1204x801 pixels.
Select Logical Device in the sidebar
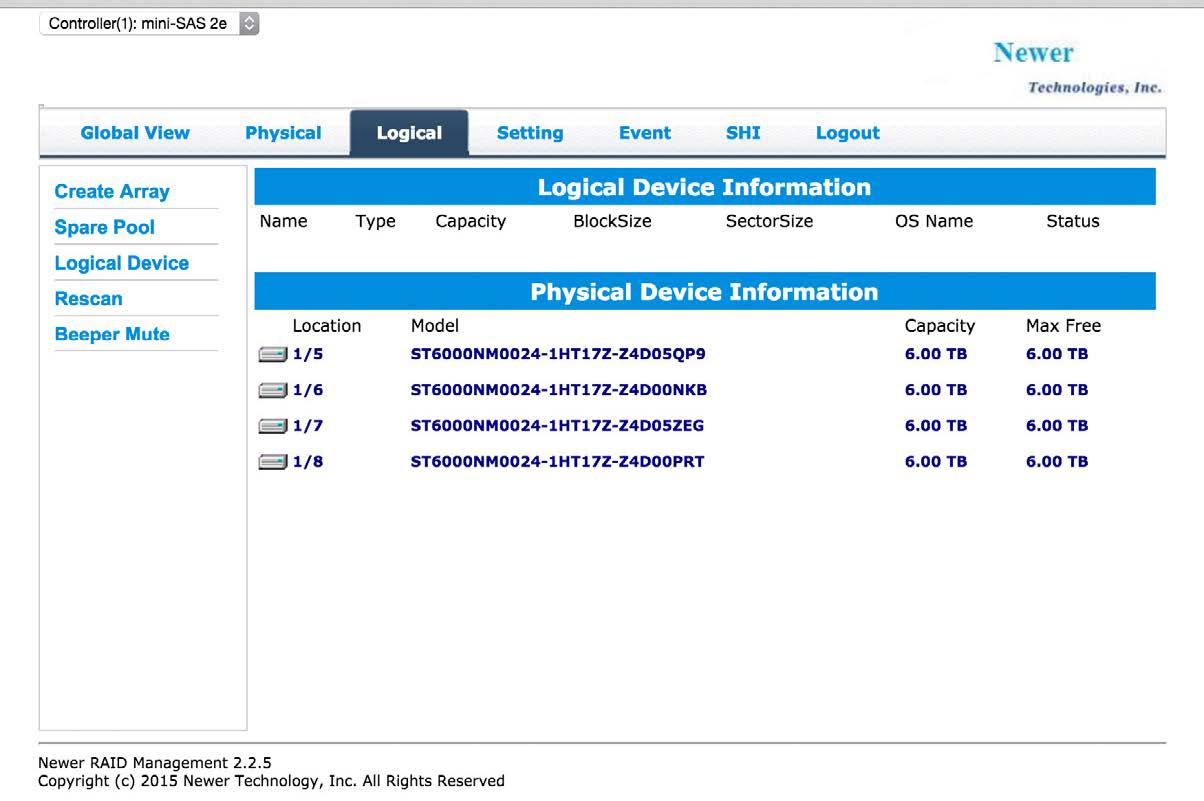(121, 263)
